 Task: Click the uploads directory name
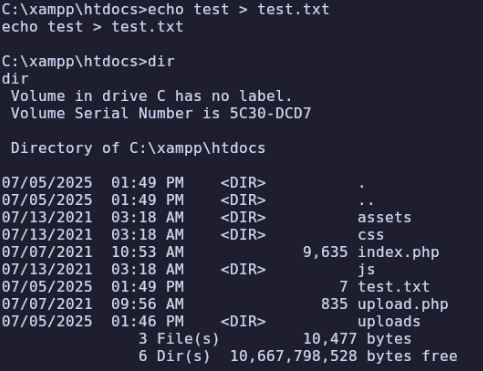[x=389, y=321]
